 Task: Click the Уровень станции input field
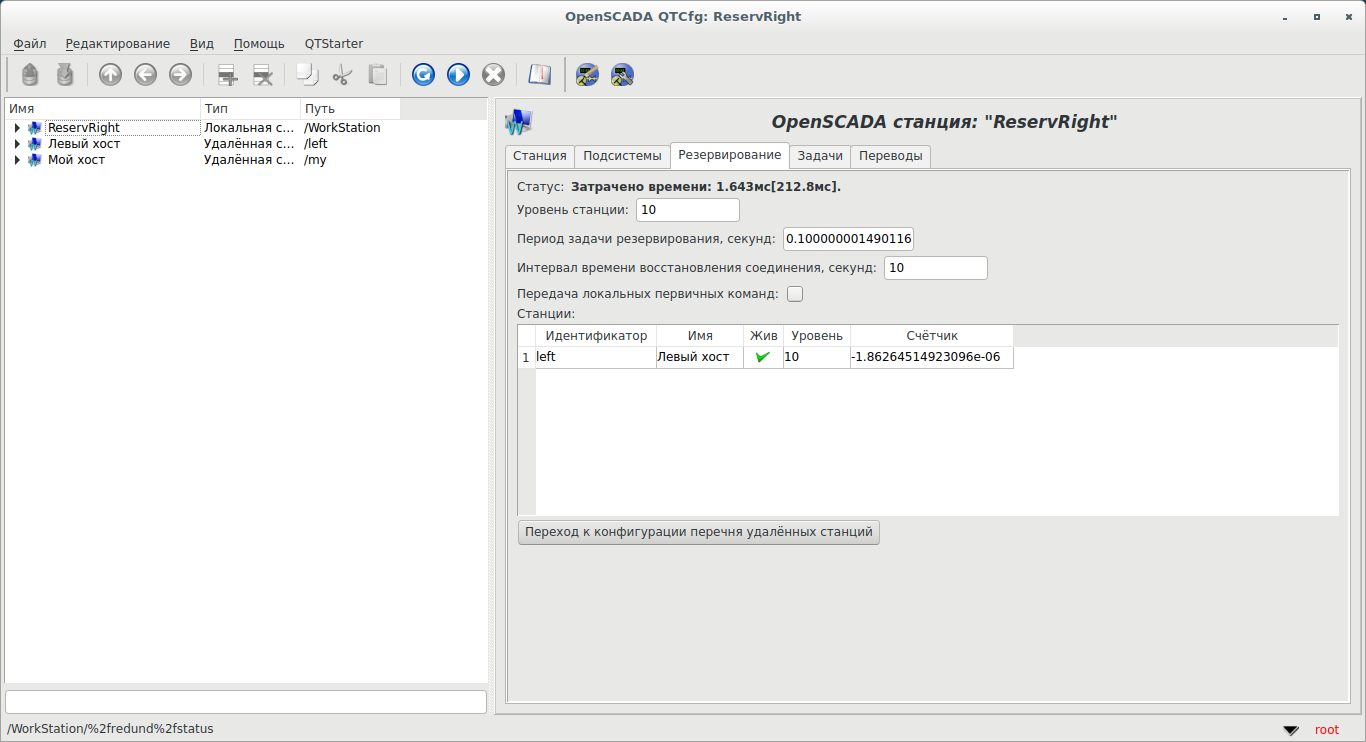(687, 210)
